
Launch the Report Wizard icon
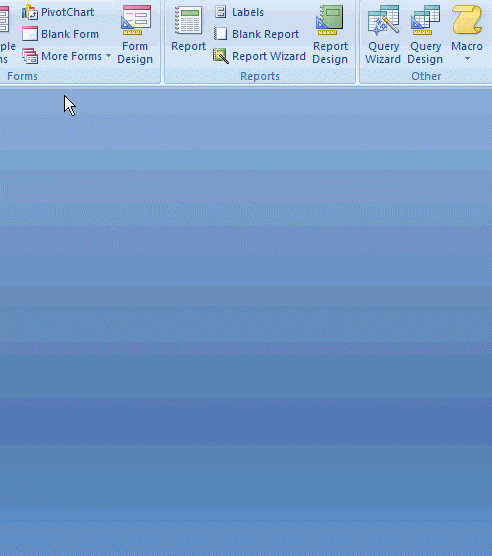(x=220, y=56)
